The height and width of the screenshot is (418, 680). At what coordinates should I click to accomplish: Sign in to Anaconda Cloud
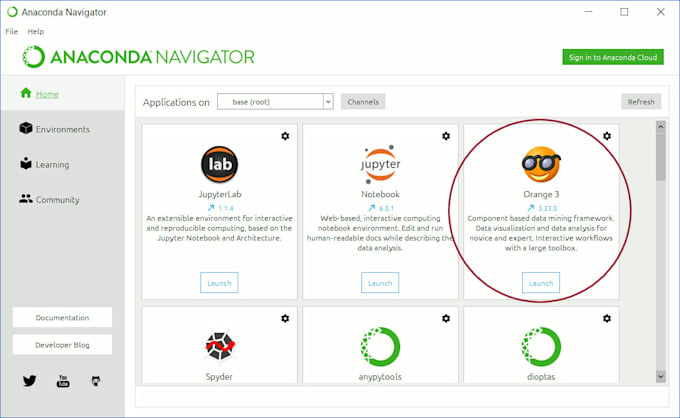pos(613,57)
